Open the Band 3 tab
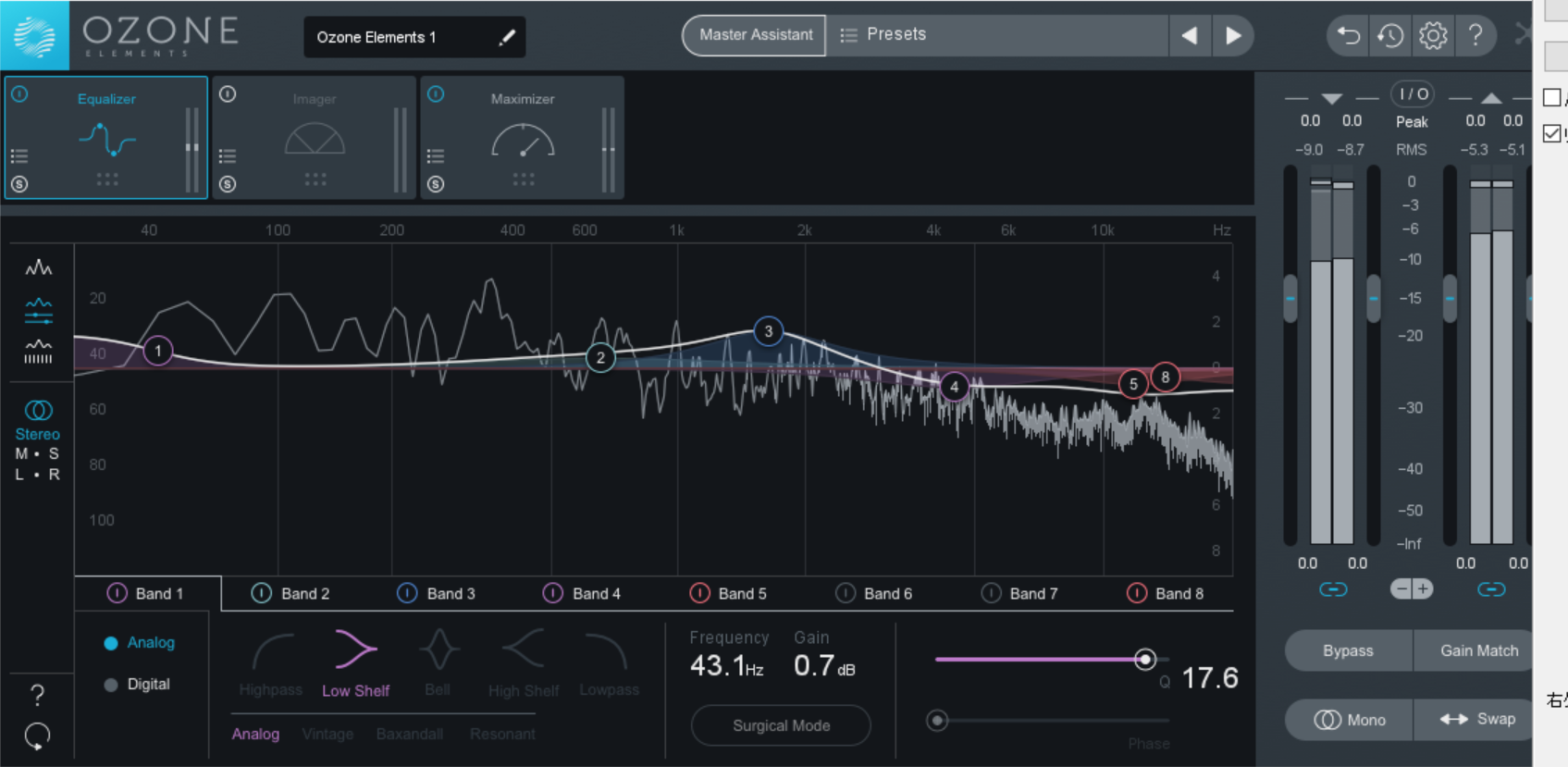1568x767 pixels. point(438,594)
